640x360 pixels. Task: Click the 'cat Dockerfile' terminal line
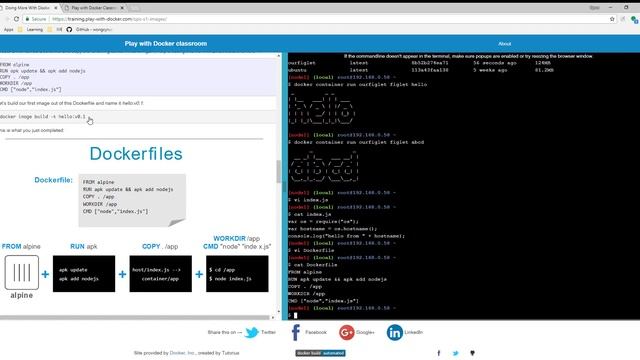(313, 265)
